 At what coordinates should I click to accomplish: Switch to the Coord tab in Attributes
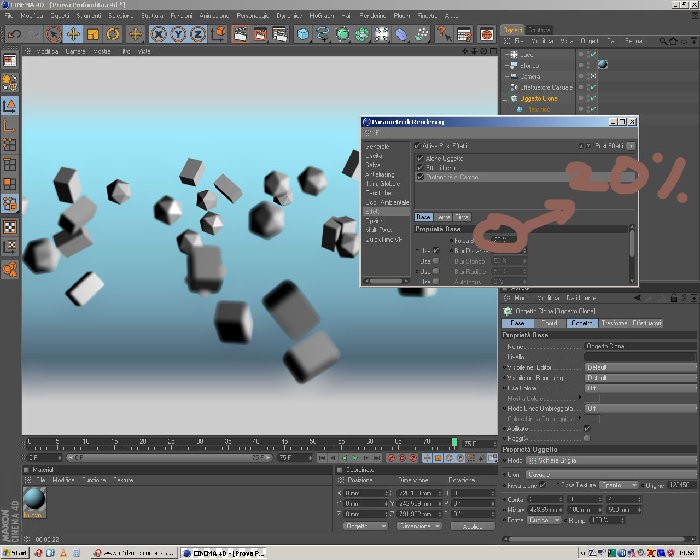549,323
